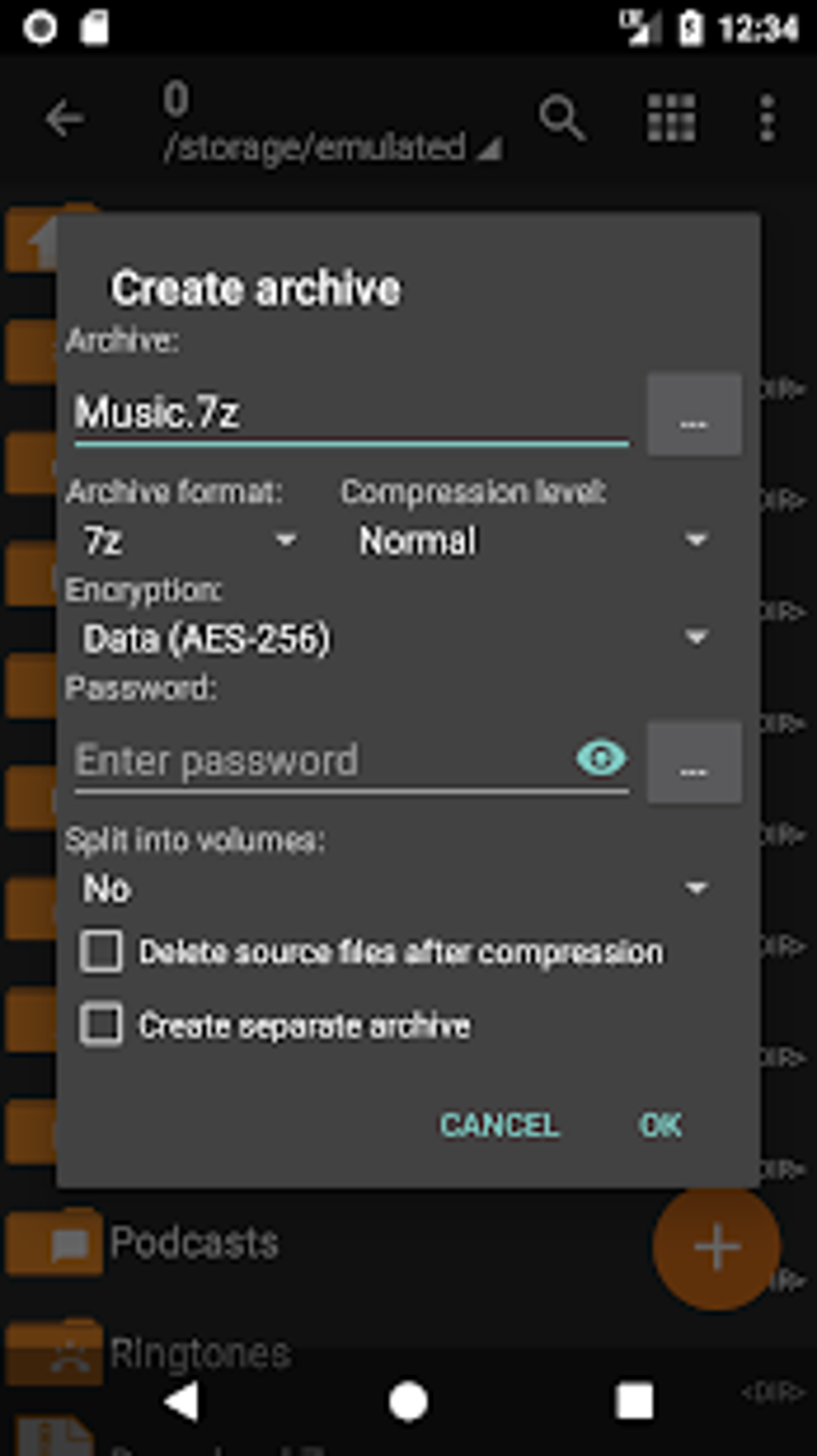This screenshot has height=1456, width=817.
Task: Tap the back arrow in toolbar
Action: click(x=64, y=120)
